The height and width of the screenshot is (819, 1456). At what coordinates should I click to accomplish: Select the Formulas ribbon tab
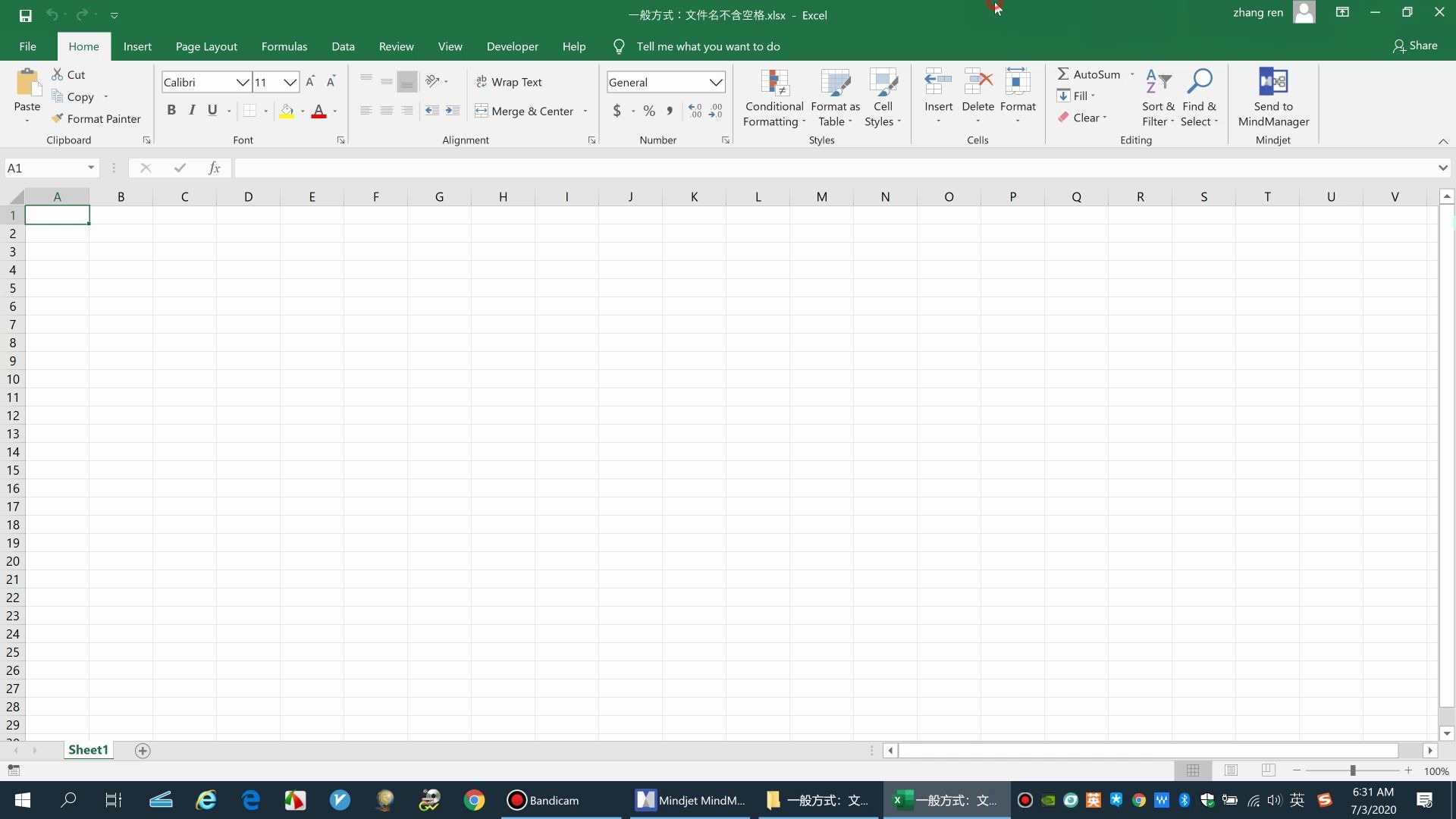pyautogui.click(x=284, y=46)
